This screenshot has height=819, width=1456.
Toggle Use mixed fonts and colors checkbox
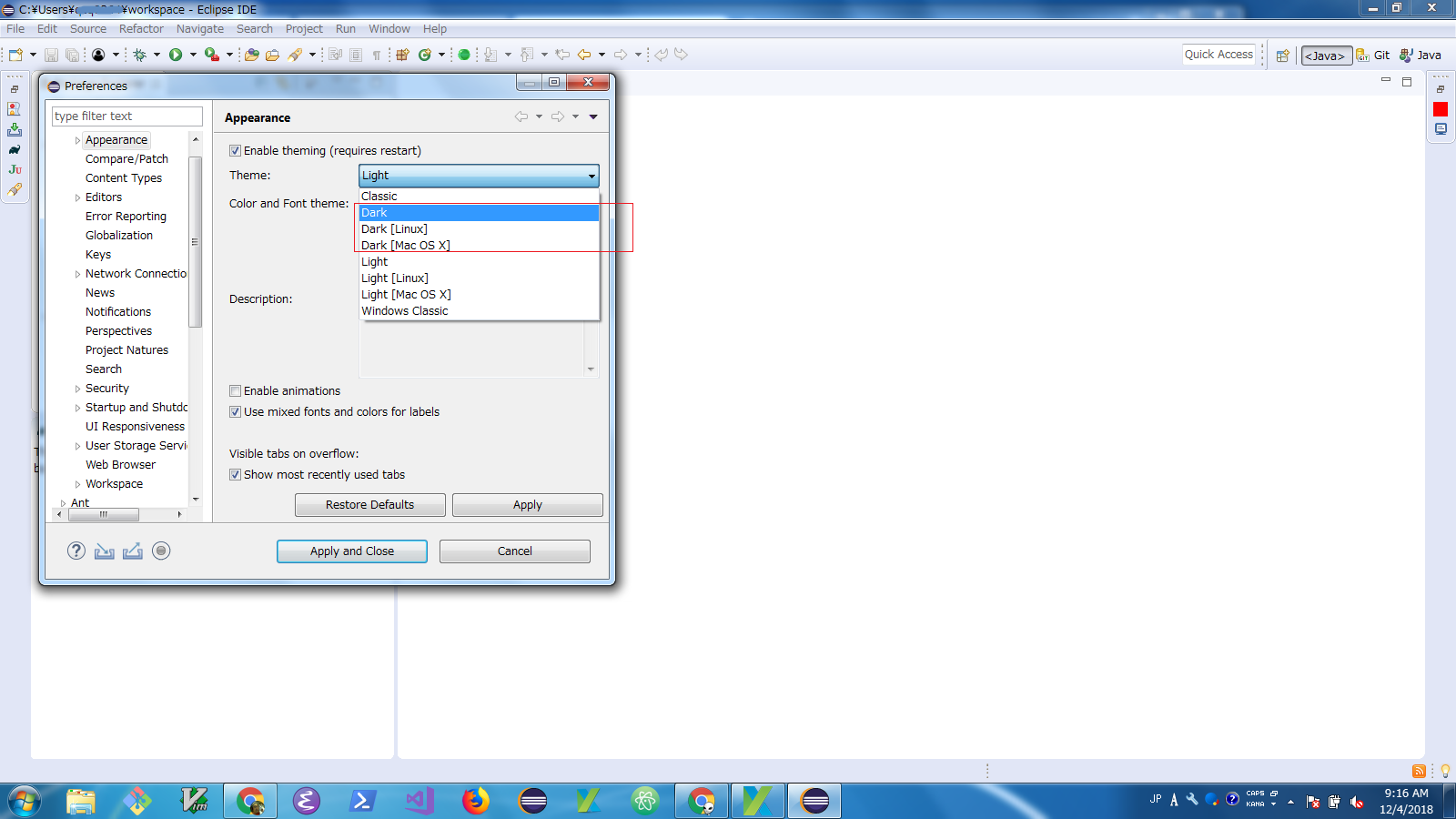235,412
